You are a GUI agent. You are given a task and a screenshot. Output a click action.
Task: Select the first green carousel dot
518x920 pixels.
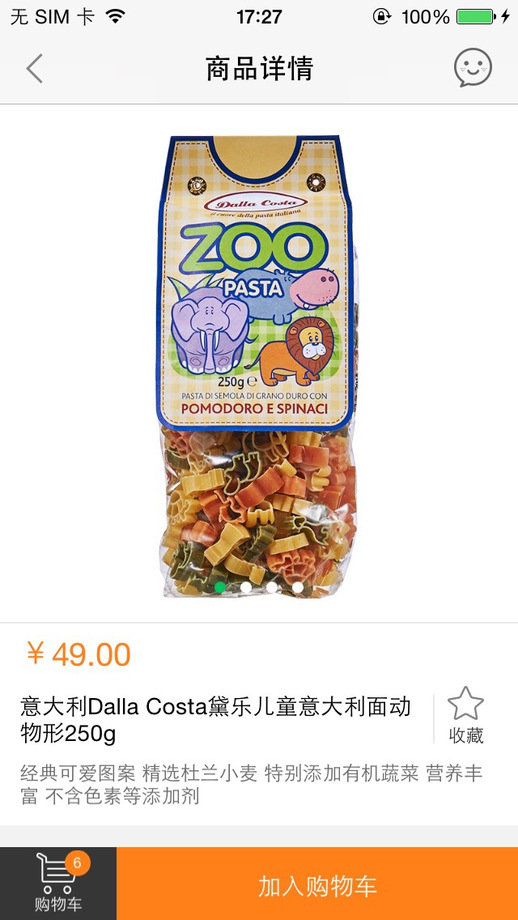click(x=220, y=587)
